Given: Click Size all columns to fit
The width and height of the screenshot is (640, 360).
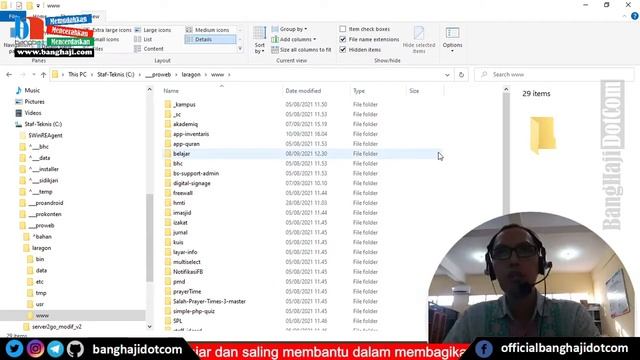Looking at the screenshot, I should [x=301, y=49].
